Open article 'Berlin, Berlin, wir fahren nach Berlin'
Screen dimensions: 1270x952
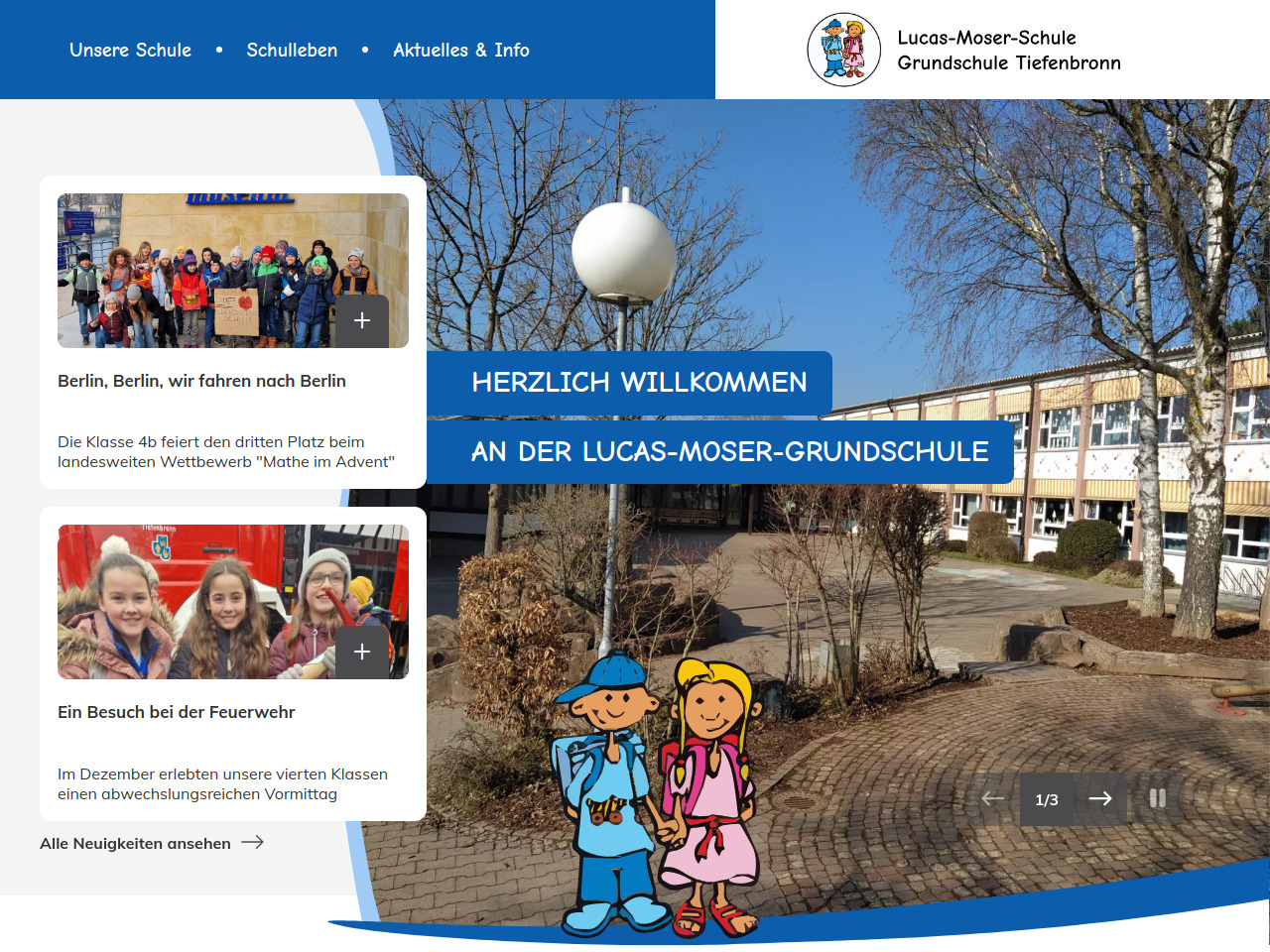tap(201, 381)
